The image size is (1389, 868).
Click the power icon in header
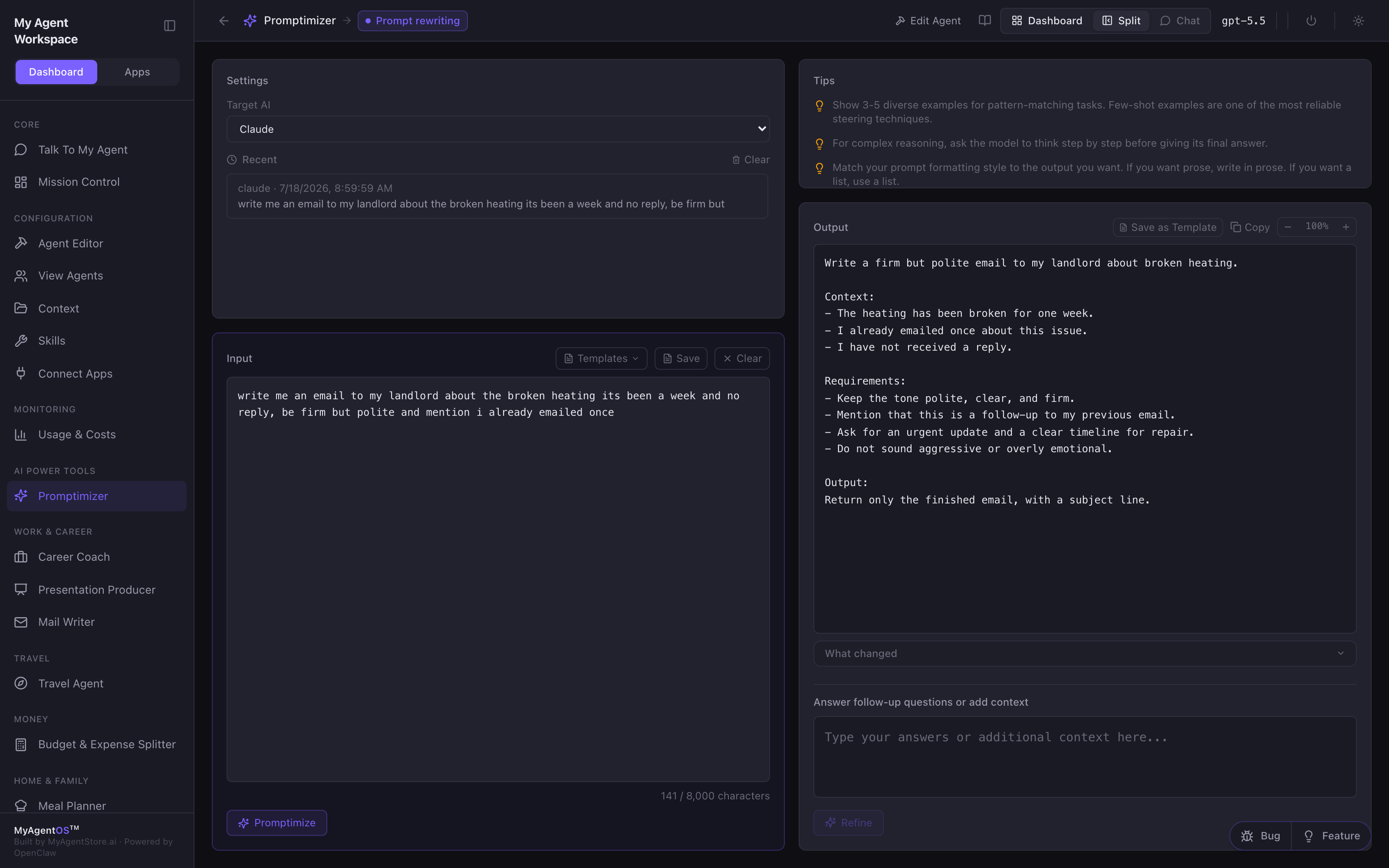pos(1311,21)
